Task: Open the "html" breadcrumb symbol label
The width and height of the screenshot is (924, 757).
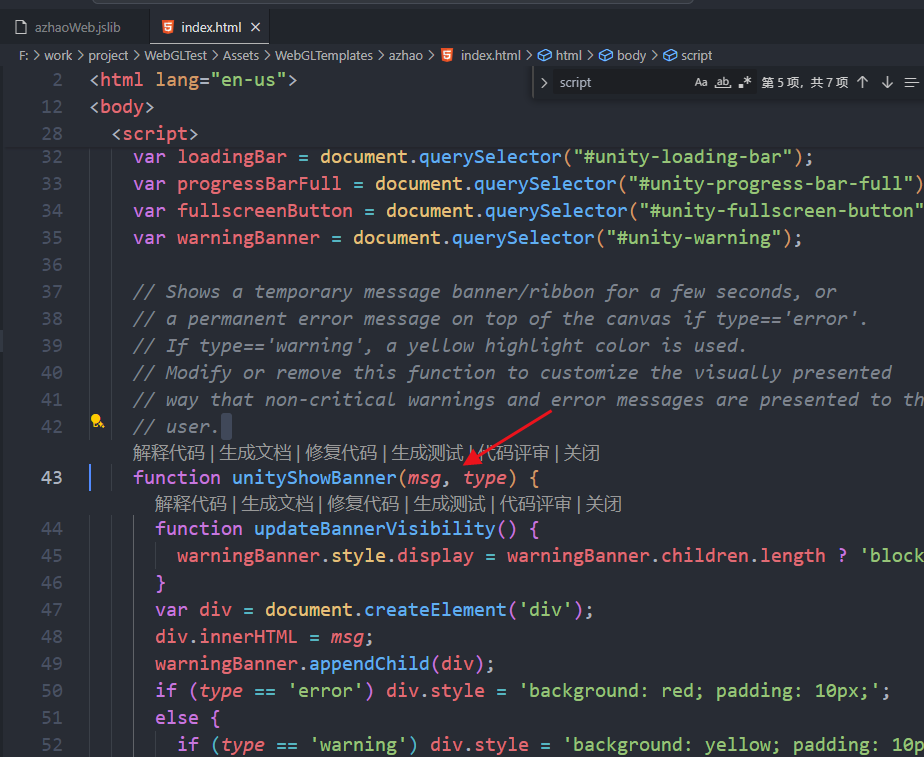Action: (x=569, y=55)
